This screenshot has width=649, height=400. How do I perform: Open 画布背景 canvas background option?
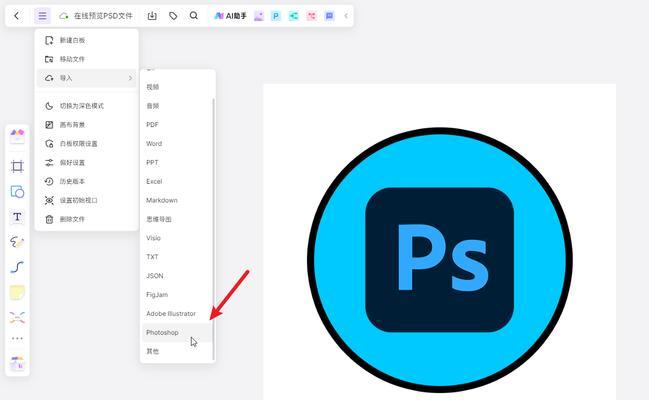point(87,125)
